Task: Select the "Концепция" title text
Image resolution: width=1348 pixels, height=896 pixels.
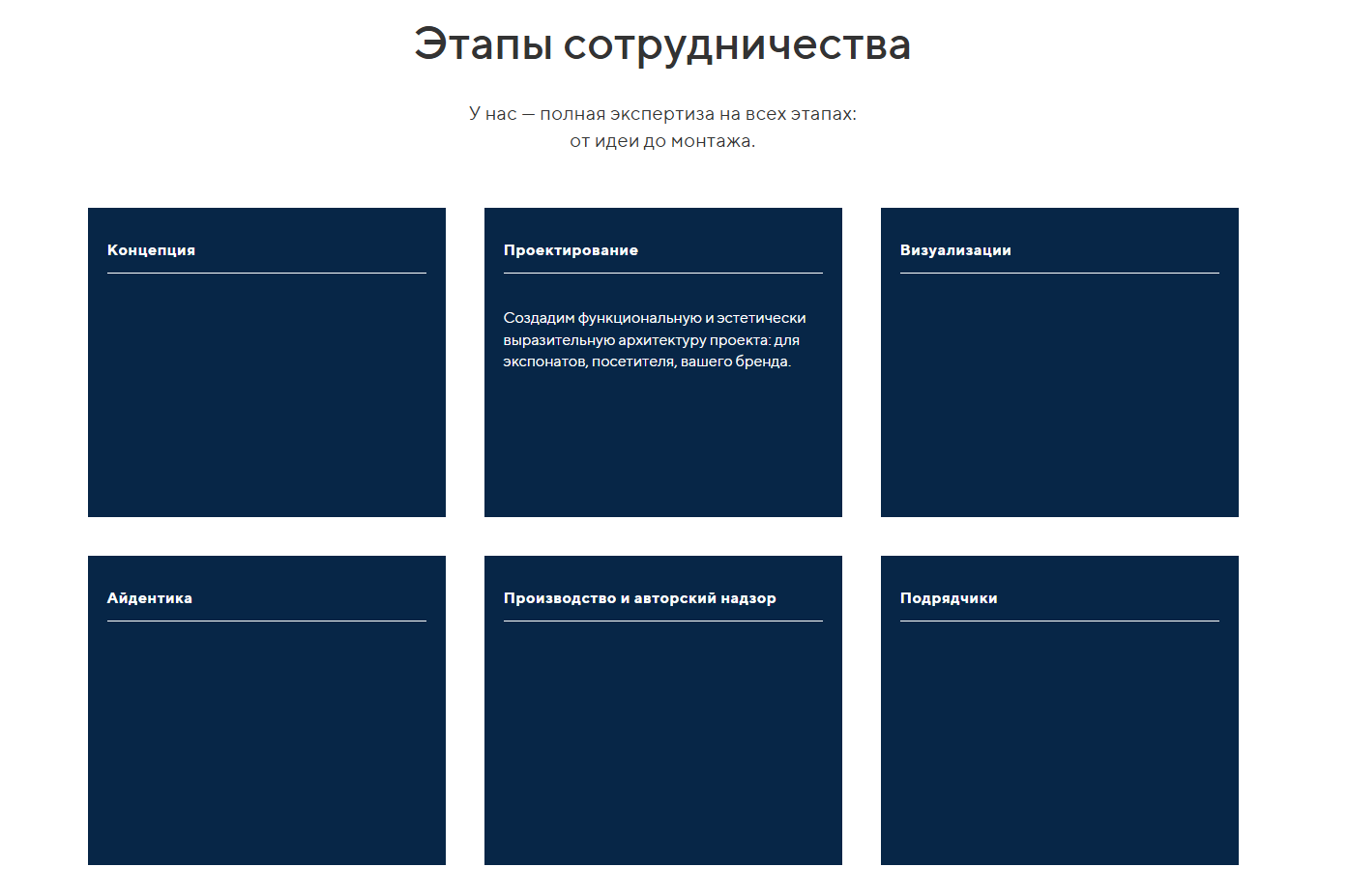Action: click(151, 249)
